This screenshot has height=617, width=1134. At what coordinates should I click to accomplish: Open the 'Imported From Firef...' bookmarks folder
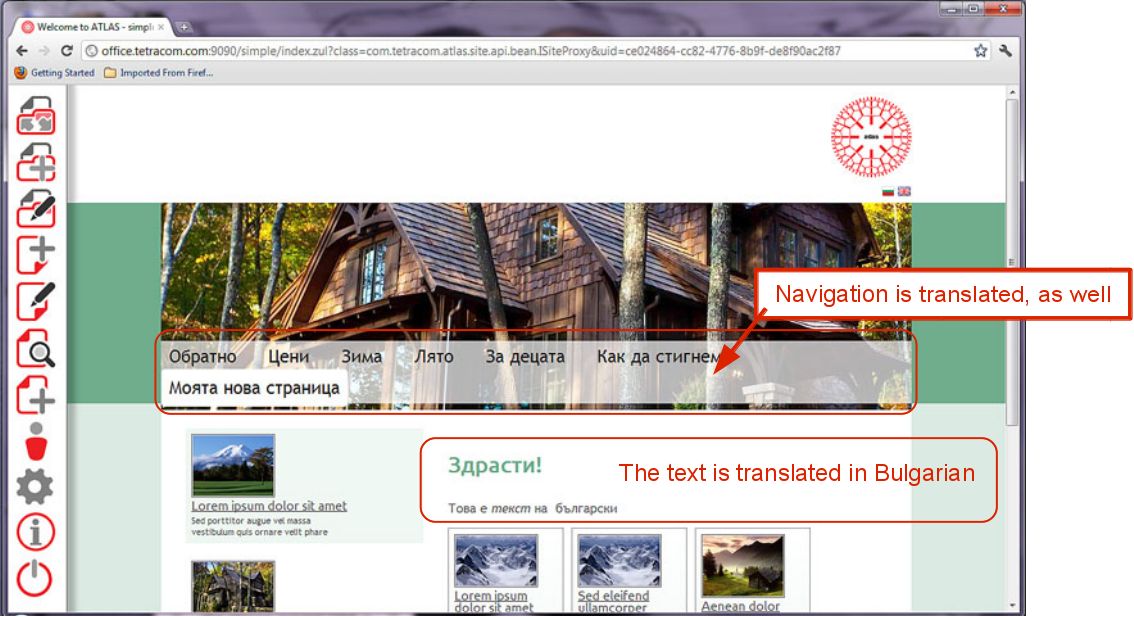[x=159, y=73]
